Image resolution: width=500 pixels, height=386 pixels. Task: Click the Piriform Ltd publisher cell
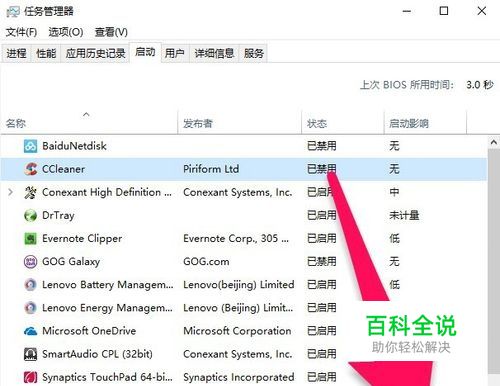[211, 169]
